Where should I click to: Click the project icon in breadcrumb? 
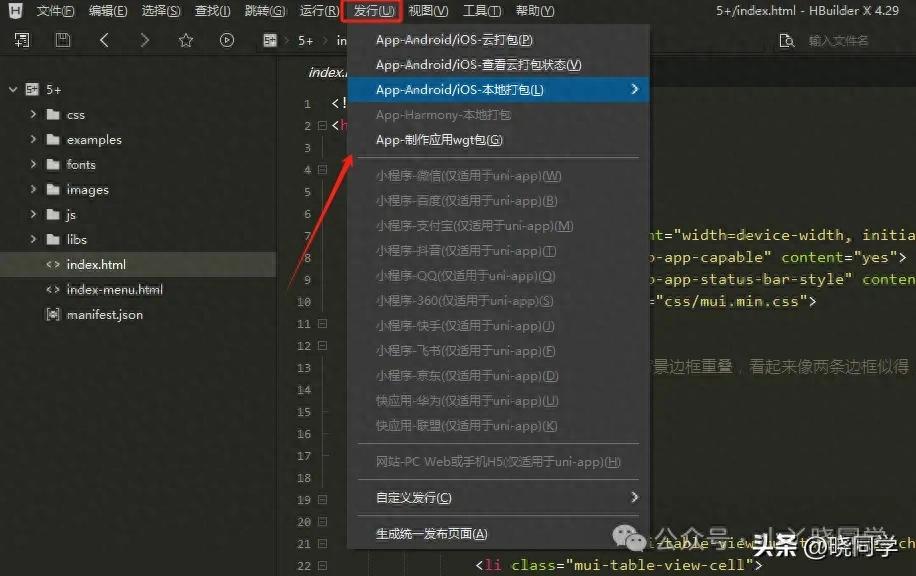click(269, 40)
